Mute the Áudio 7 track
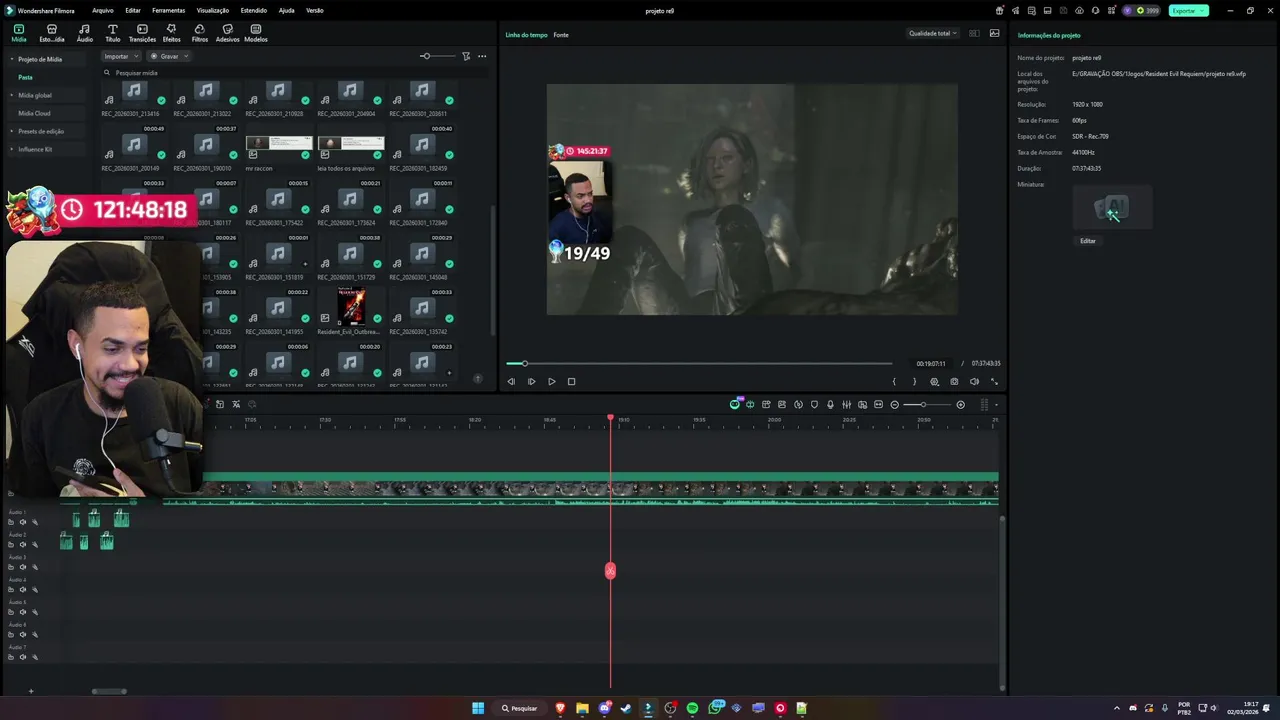The image size is (1280, 720). pos(23,657)
